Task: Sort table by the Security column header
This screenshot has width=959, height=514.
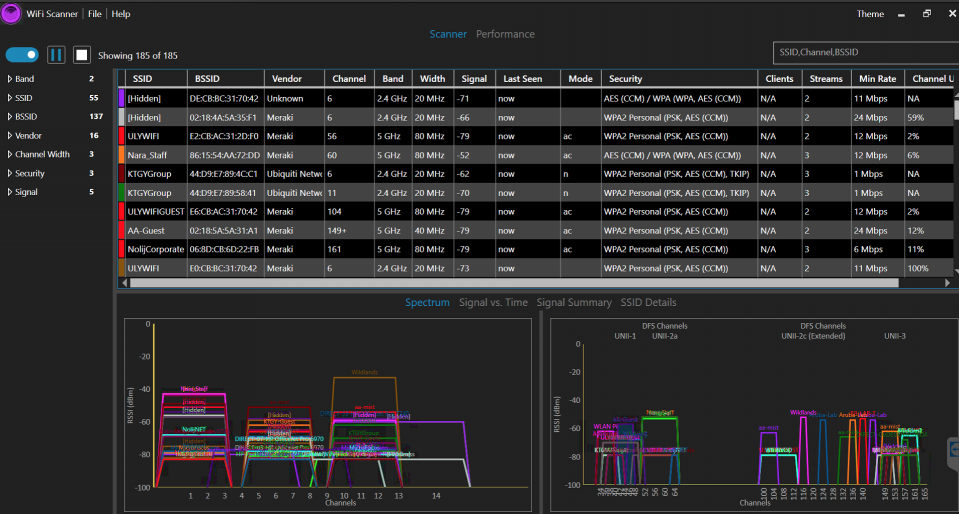Action: click(x=679, y=78)
